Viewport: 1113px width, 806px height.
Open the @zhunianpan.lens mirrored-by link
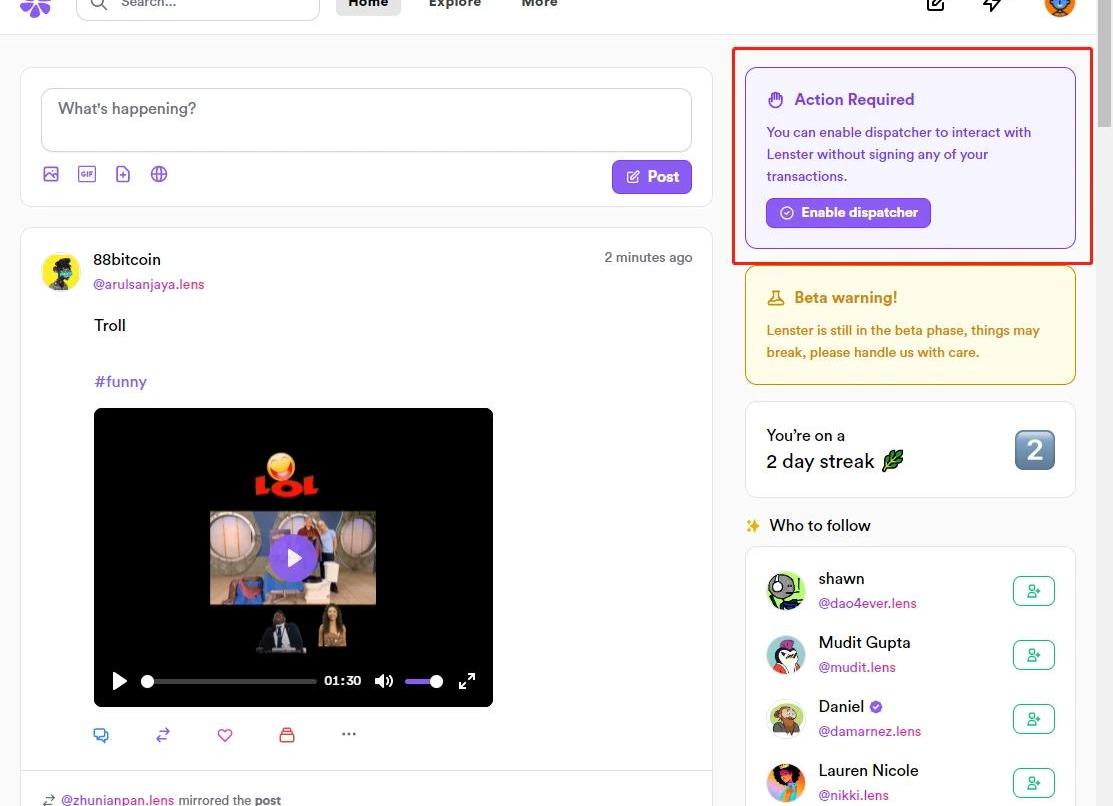tap(117, 800)
